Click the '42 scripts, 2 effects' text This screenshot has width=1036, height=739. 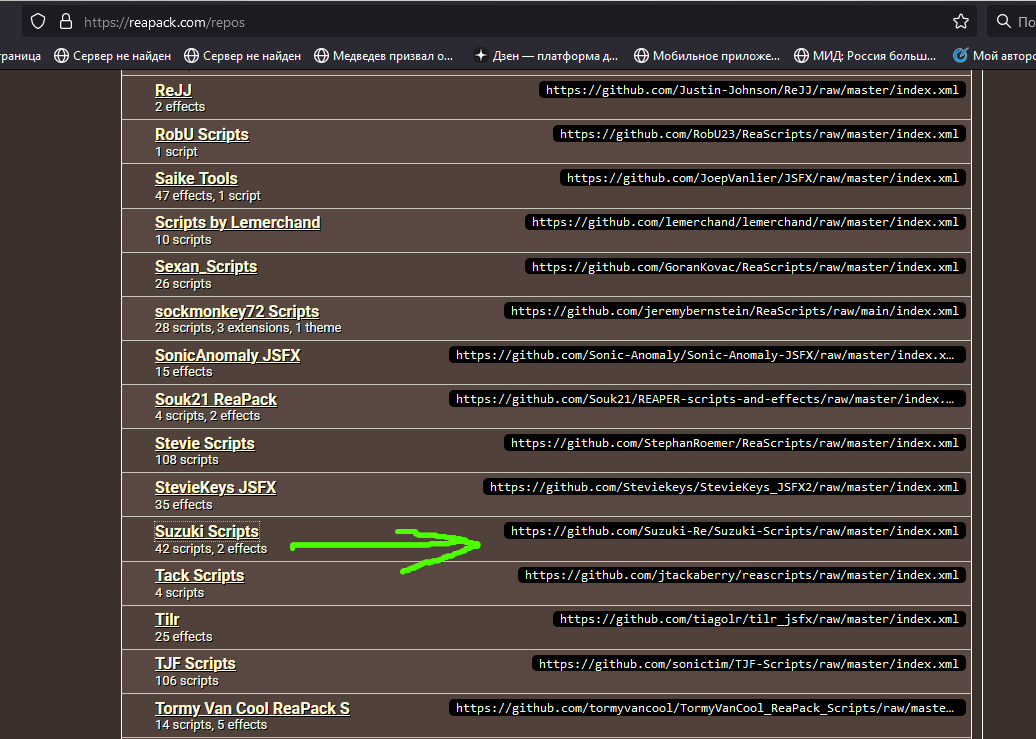coord(211,549)
